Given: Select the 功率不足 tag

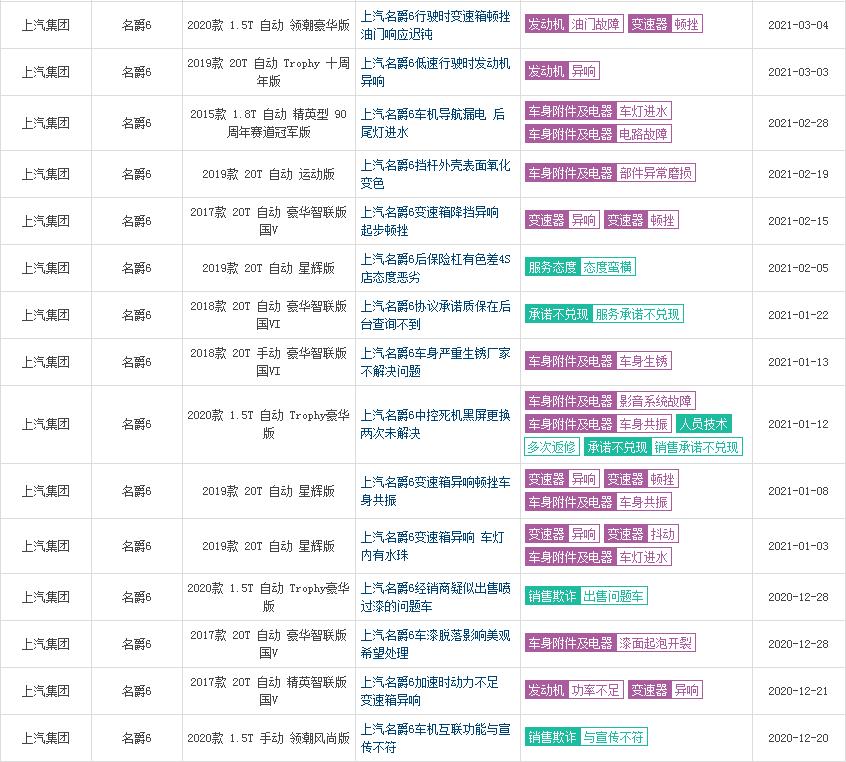Looking at the screenshot, I should click(x=594, y=688).
